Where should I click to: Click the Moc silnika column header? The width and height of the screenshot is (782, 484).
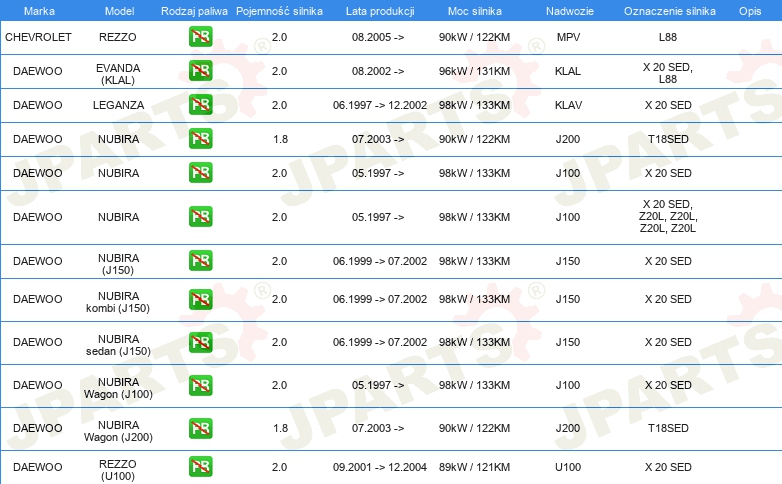(x=475, y=11)
